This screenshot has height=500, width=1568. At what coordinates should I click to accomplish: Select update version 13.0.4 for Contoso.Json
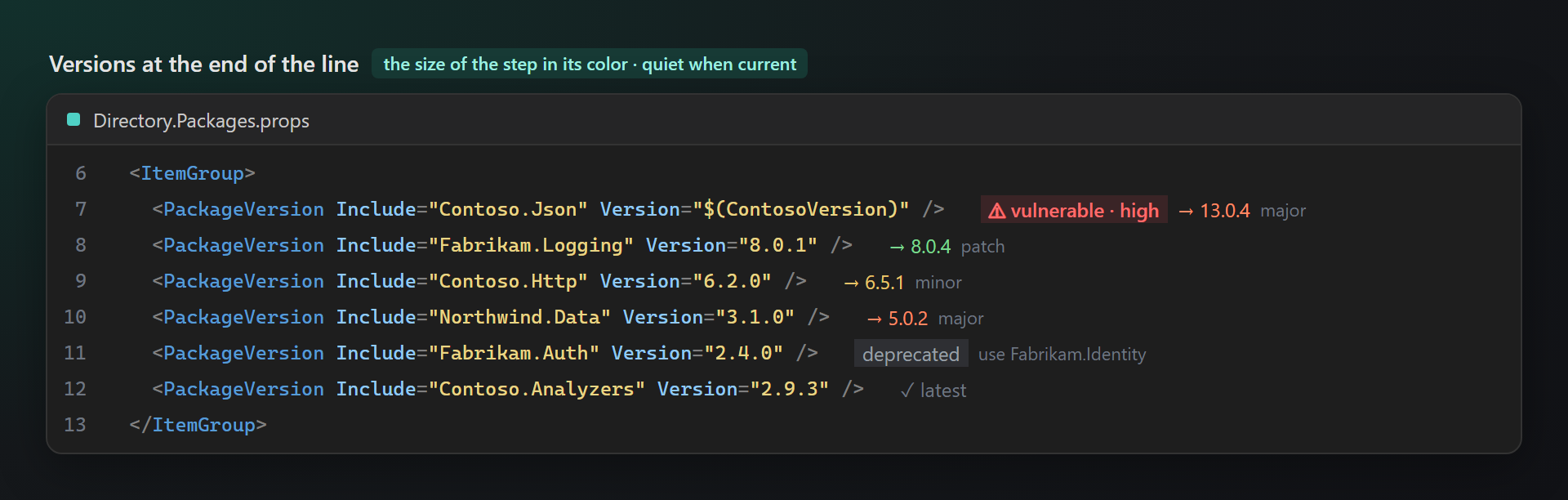(x=1224, y=211)
